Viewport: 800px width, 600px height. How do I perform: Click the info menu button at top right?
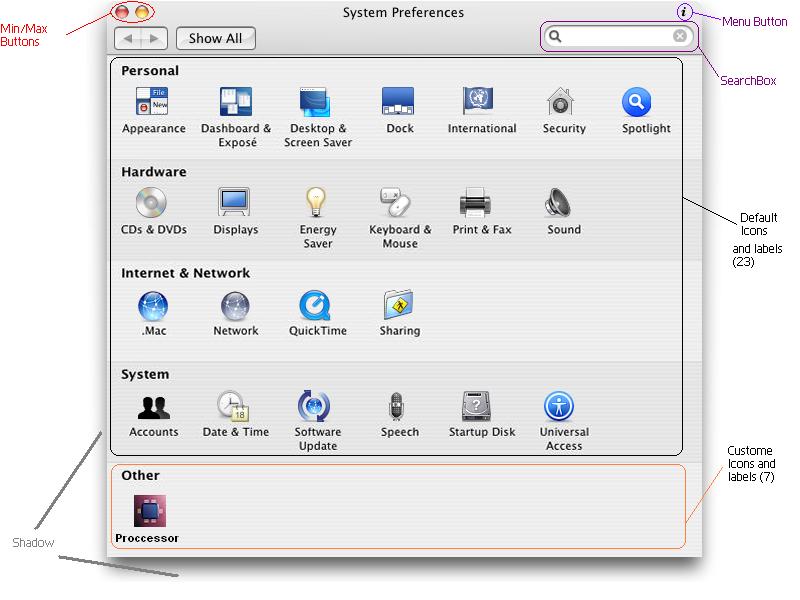[x=684, y=12]
